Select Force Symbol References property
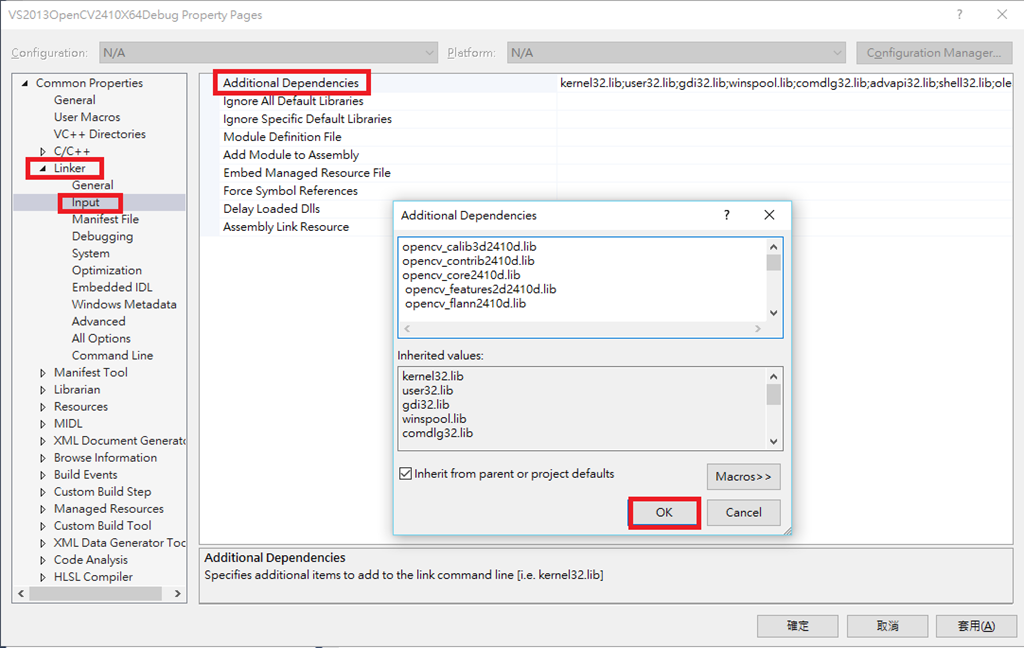The image size is (1024, 648). (291, 191)
